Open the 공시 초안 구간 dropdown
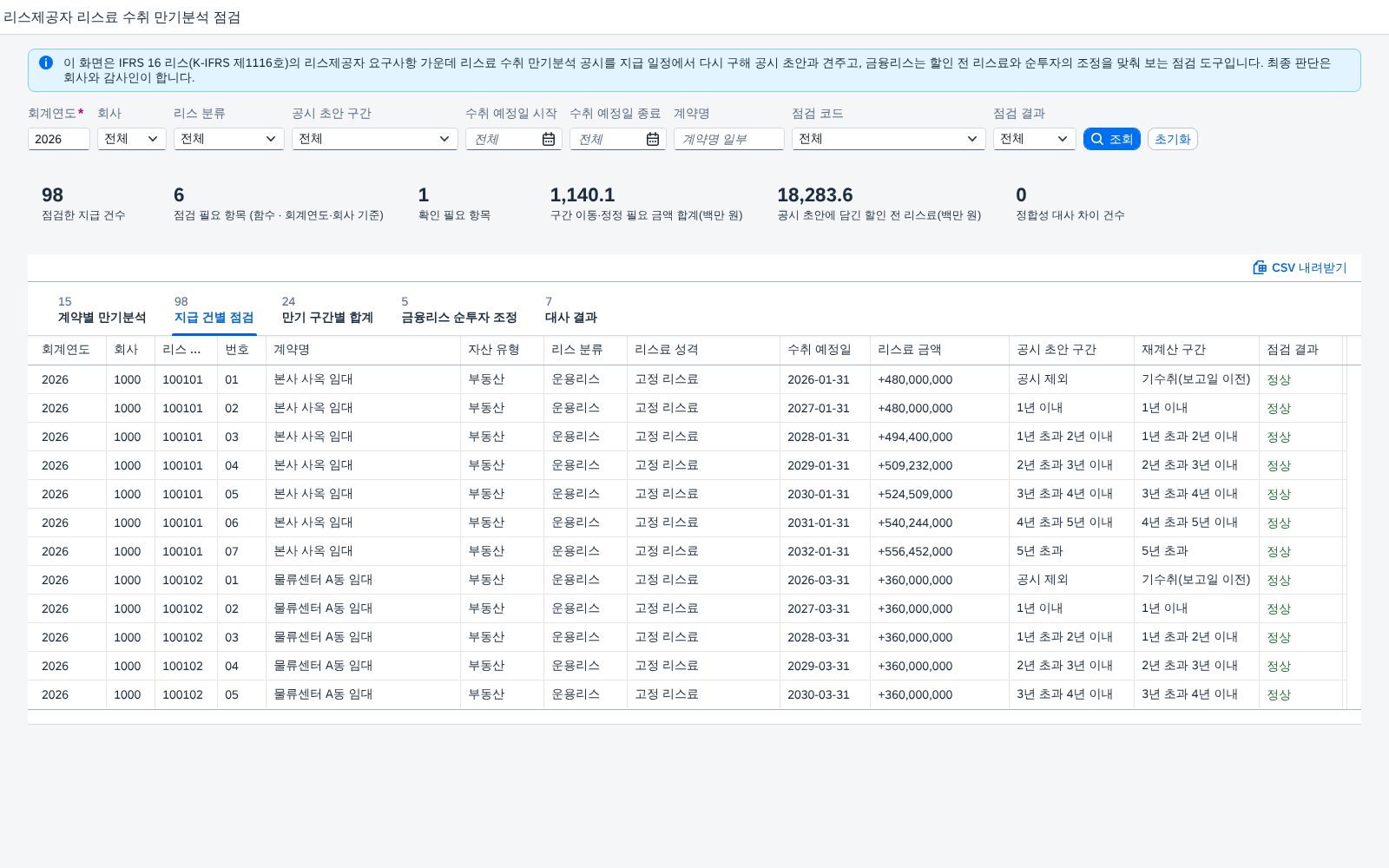The image size is (1389, 868). 375,139
